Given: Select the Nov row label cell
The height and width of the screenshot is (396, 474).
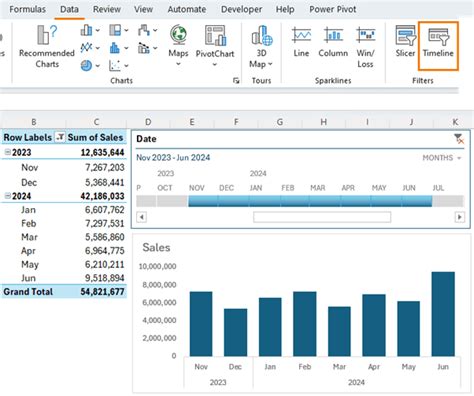Looking at the screenshot, I should click(x=33, y=167).
